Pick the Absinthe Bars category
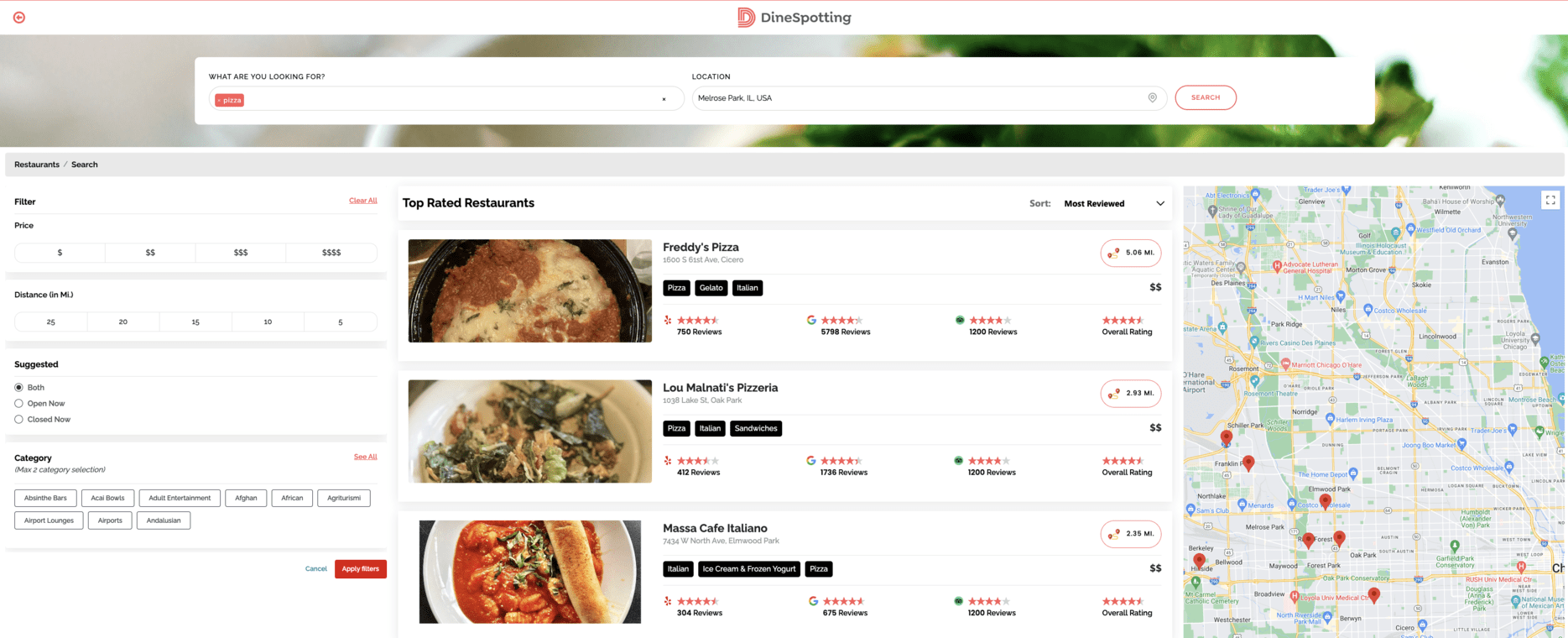1568x638 pixels. coord(45,499)
